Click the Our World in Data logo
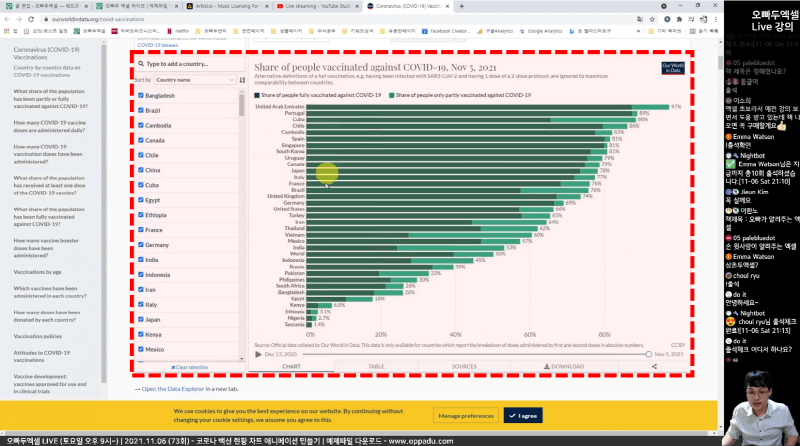 coord(673,67)
